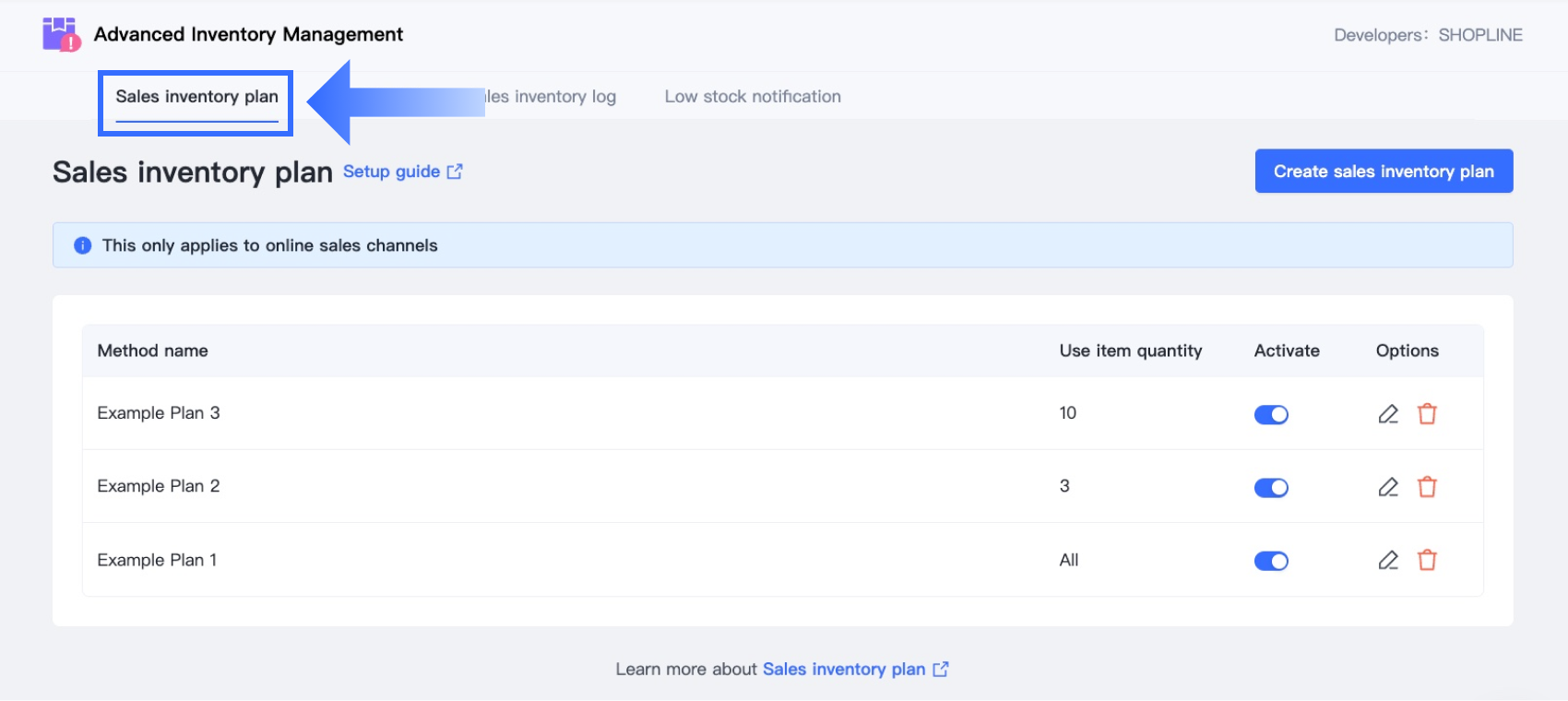Screen dimensions: 1568x701
Task: Click the Use item quantity column header
Action: point(1130,350)
